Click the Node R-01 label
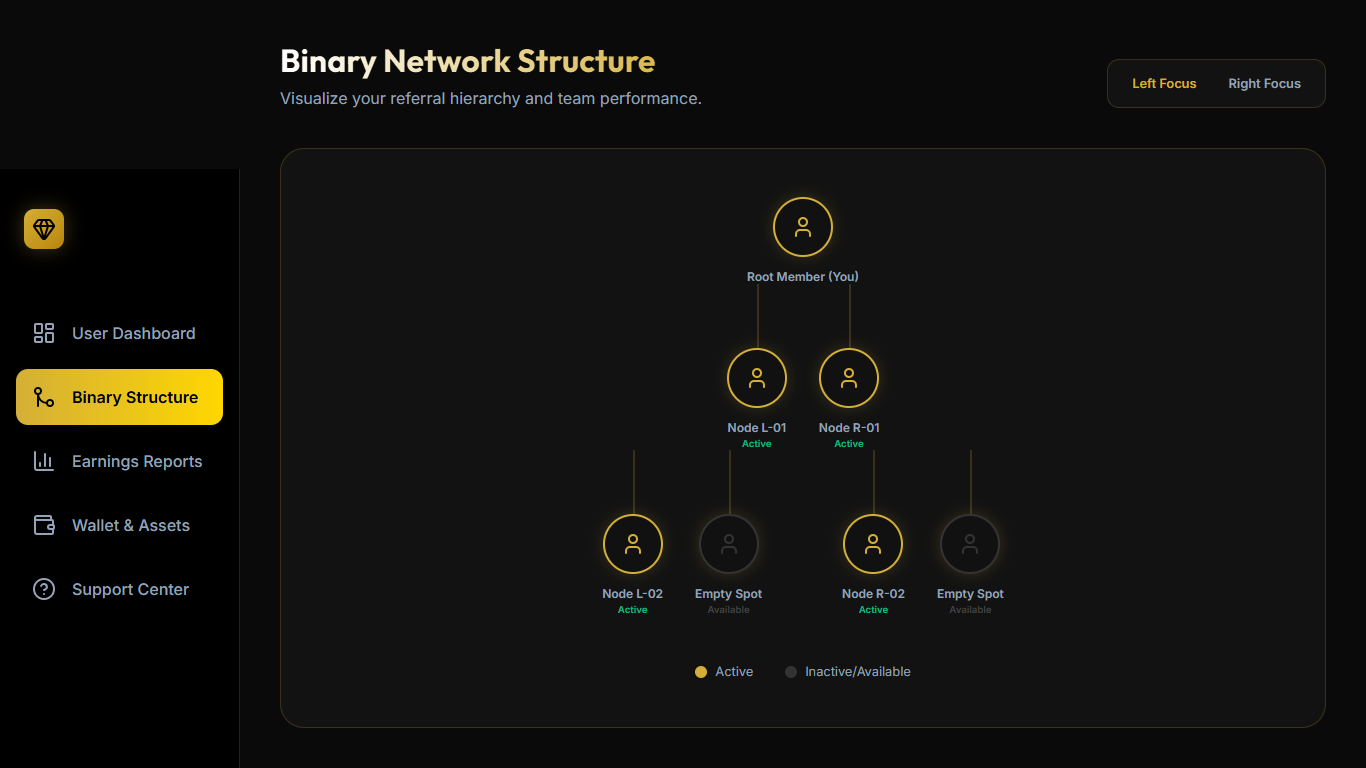This screenshot has width=1366, height=768. (849, 428)
